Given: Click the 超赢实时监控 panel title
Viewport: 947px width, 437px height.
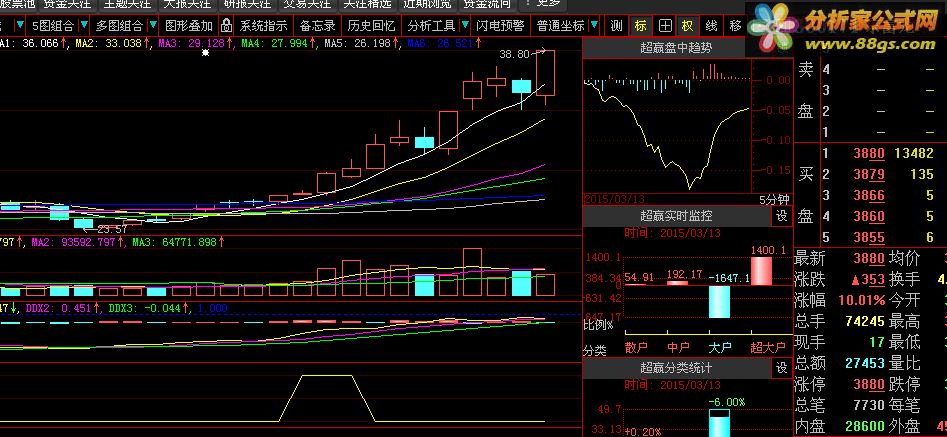Looking at the screenshot, I should (676, 215).
